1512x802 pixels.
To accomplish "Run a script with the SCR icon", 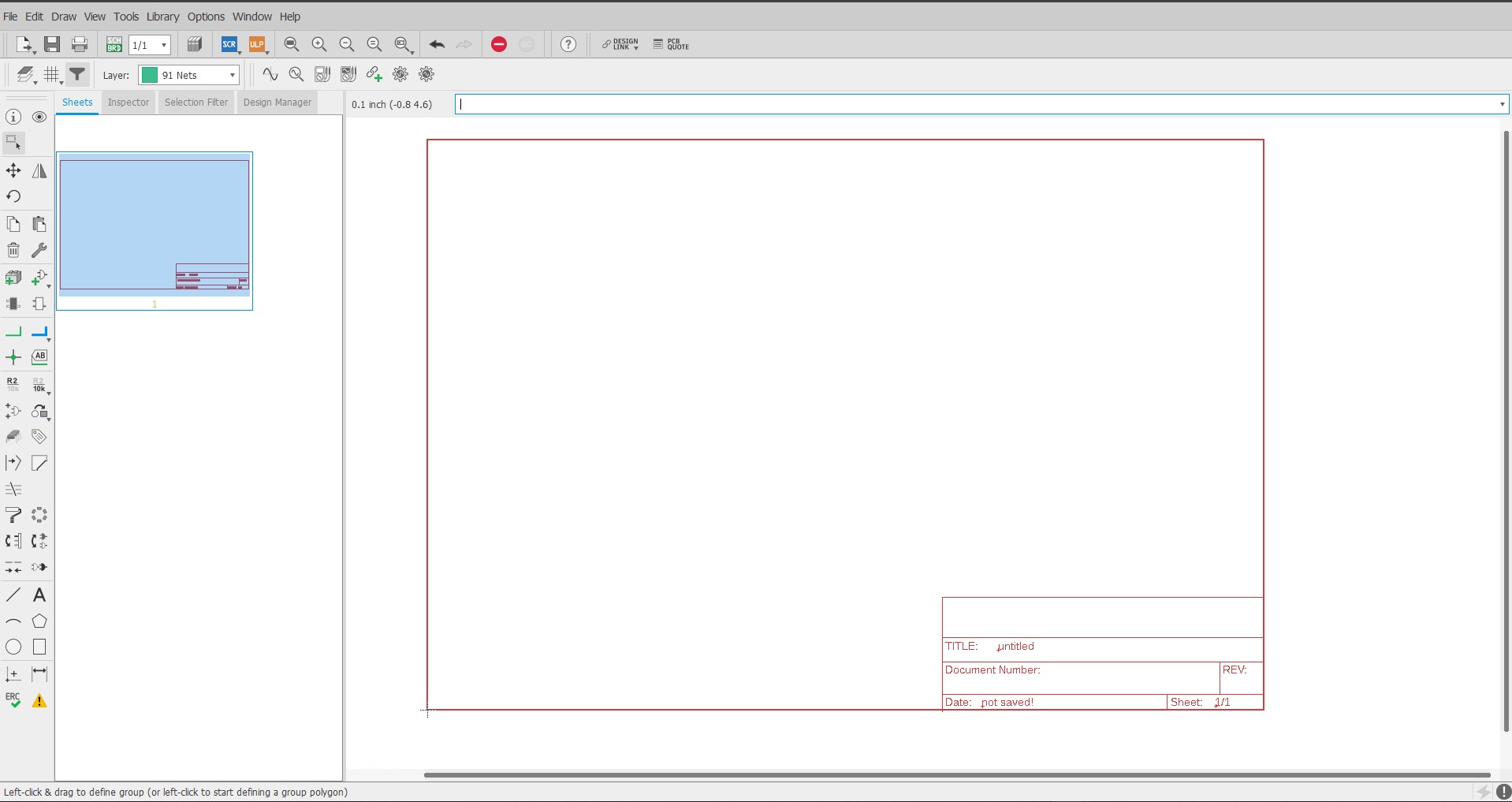I will [229, 45].
